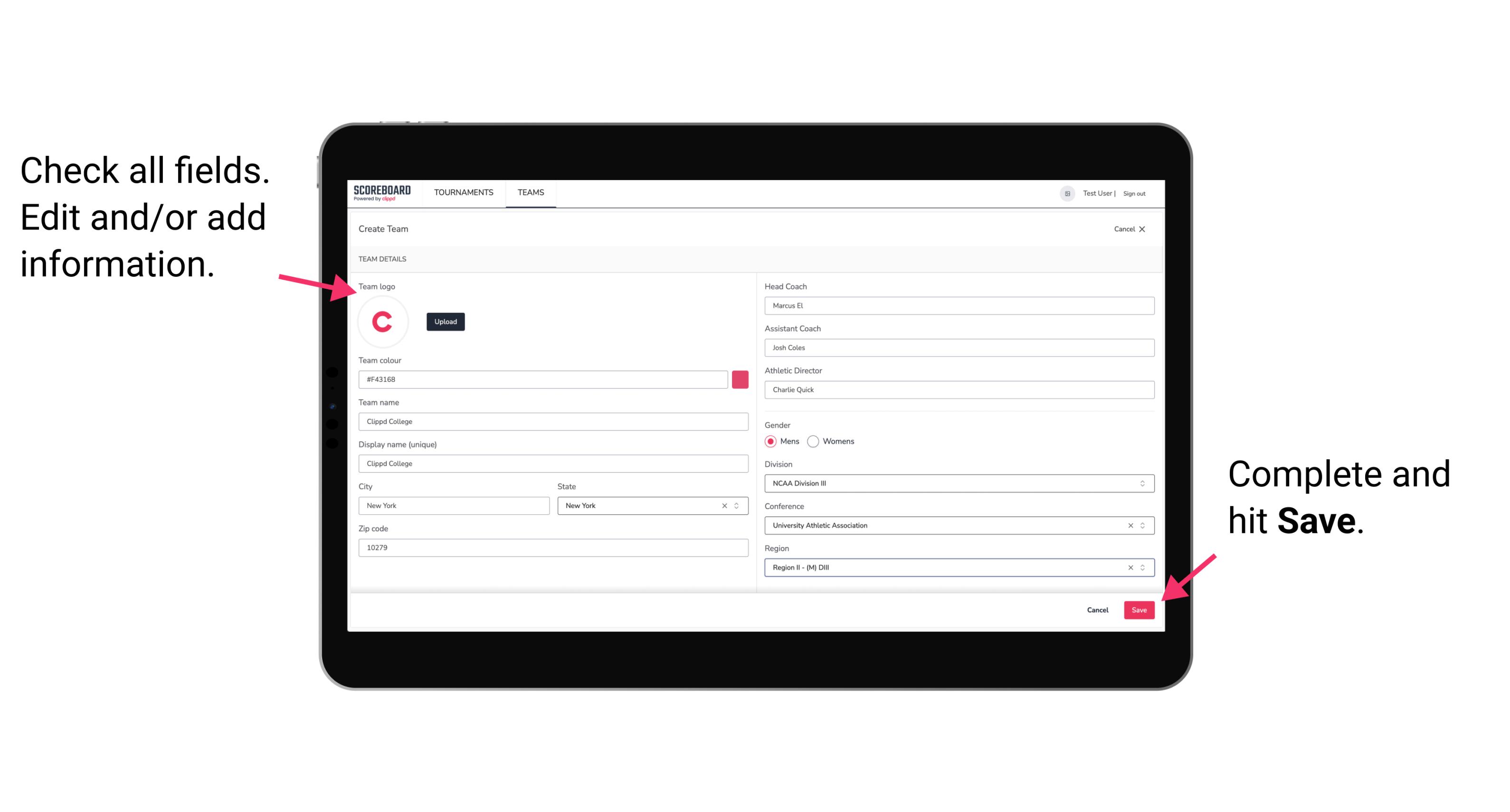Click the Head Coach input field

[x=956, y=305]
